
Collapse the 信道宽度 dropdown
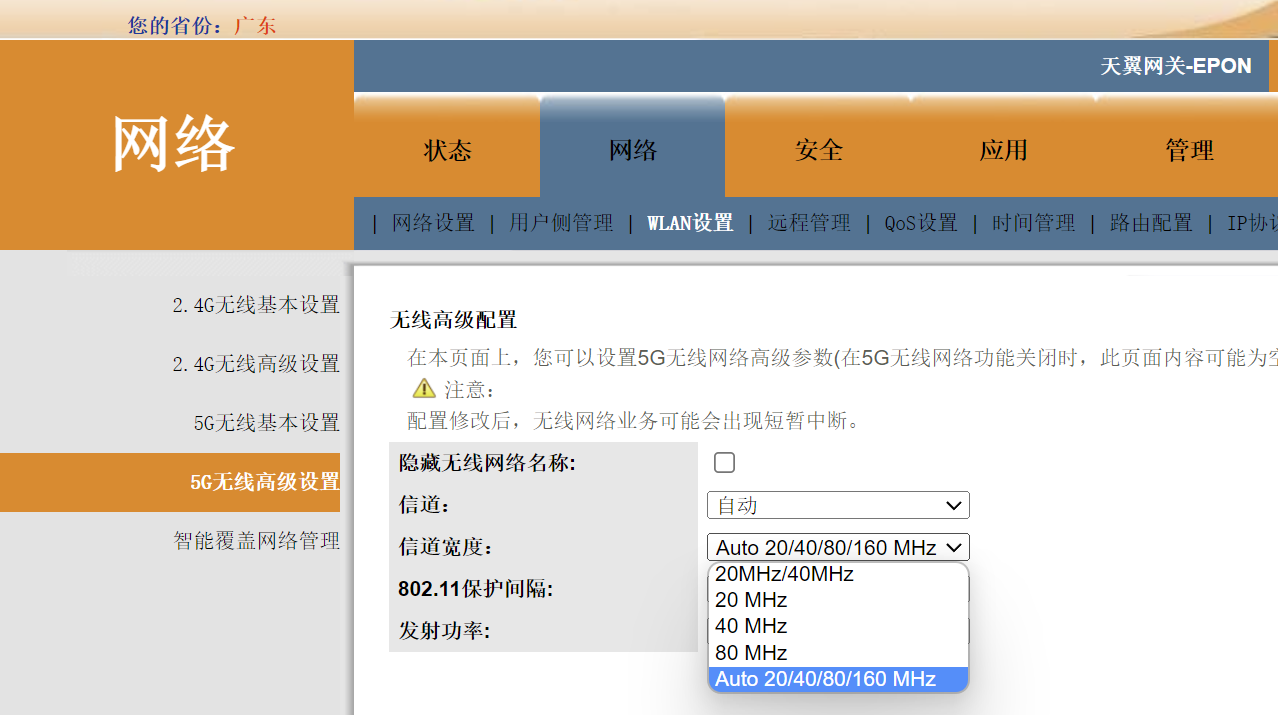pos(838,547)
